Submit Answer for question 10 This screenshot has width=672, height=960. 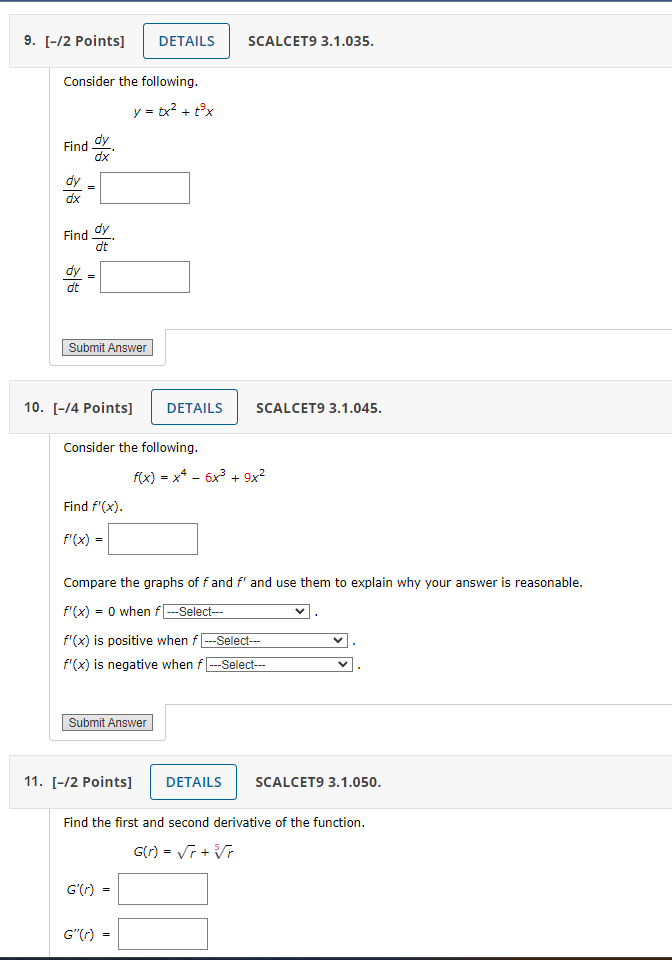[x=107, y=722]
